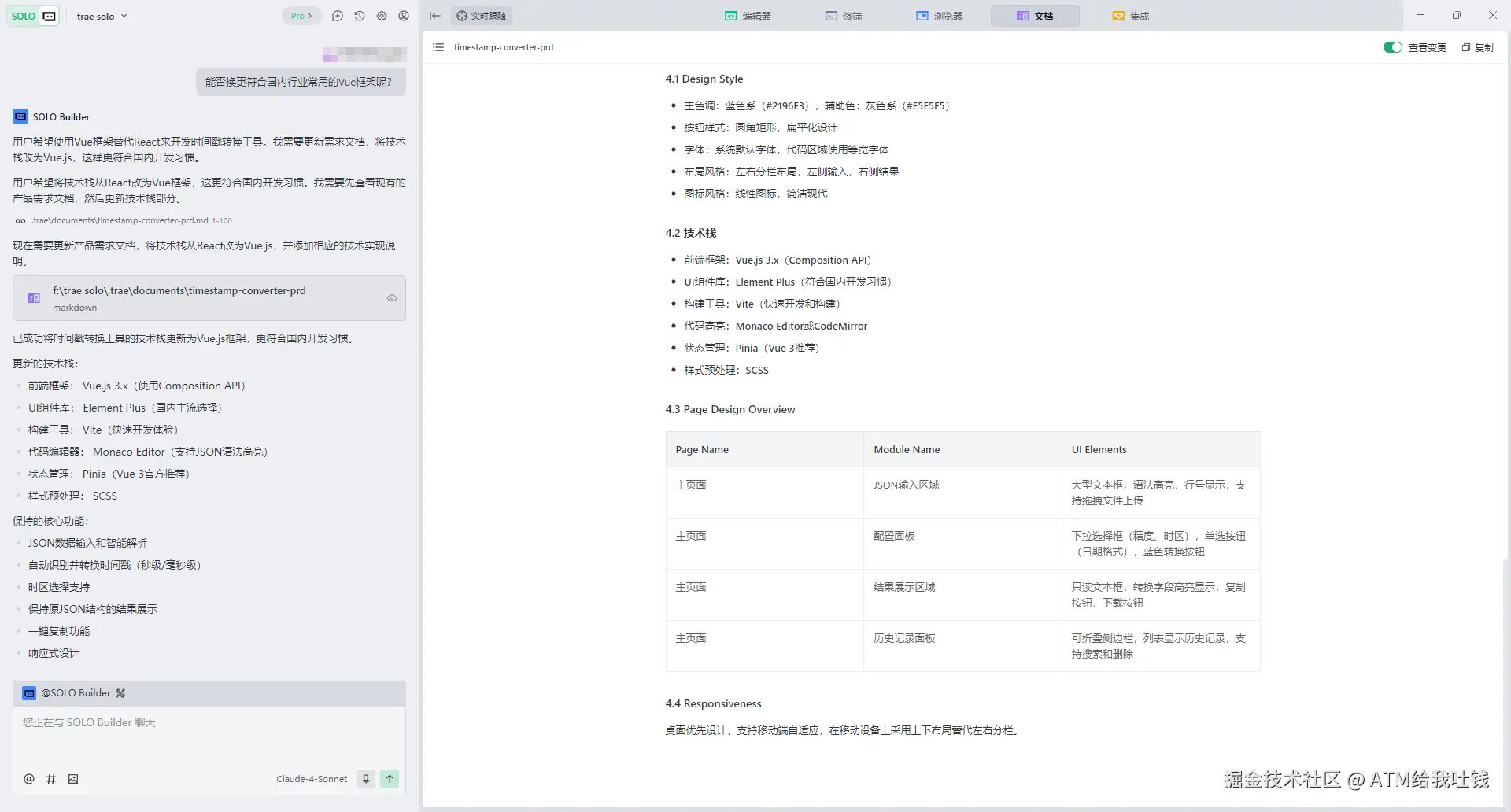Click the robot icon beside SOLO
This screenshot has width=1511, height=812.
(x=50, y=16)
